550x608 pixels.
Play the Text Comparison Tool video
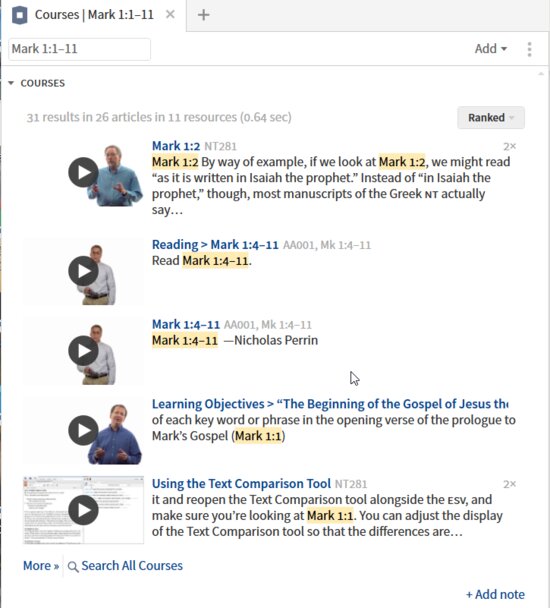pyautogui.click(x=83, y=510)
